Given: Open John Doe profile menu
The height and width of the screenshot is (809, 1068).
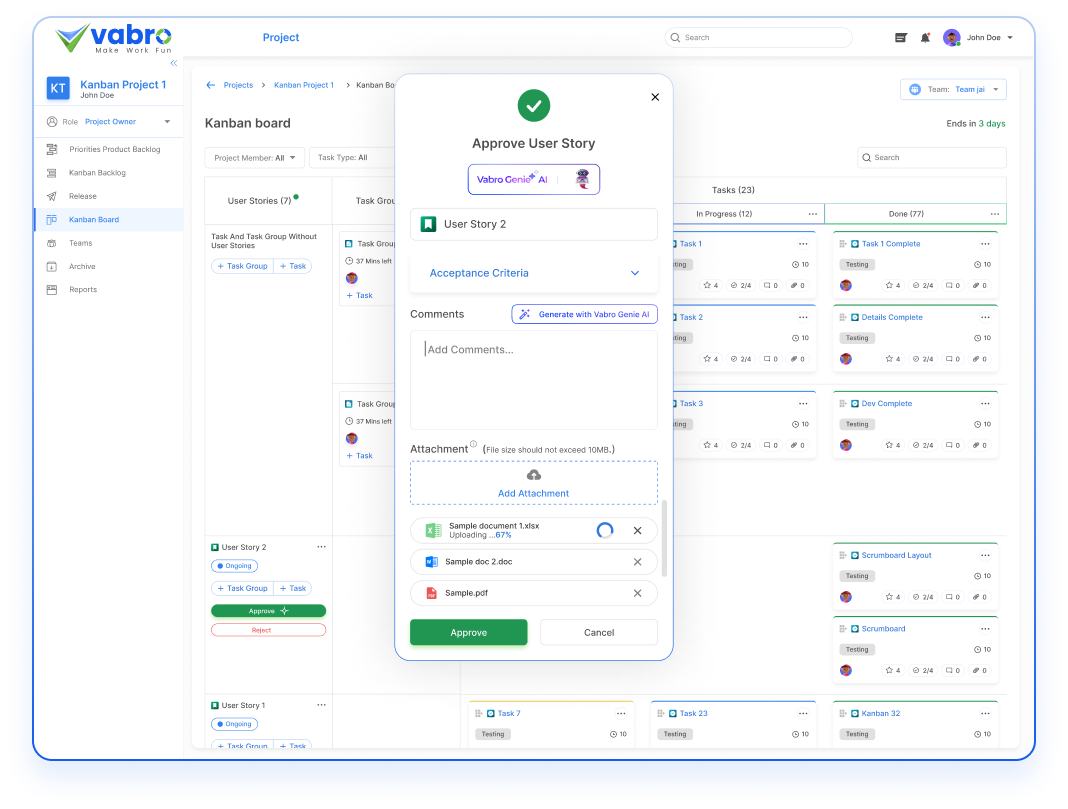Looking at the screenshot, I should [978, 38].
